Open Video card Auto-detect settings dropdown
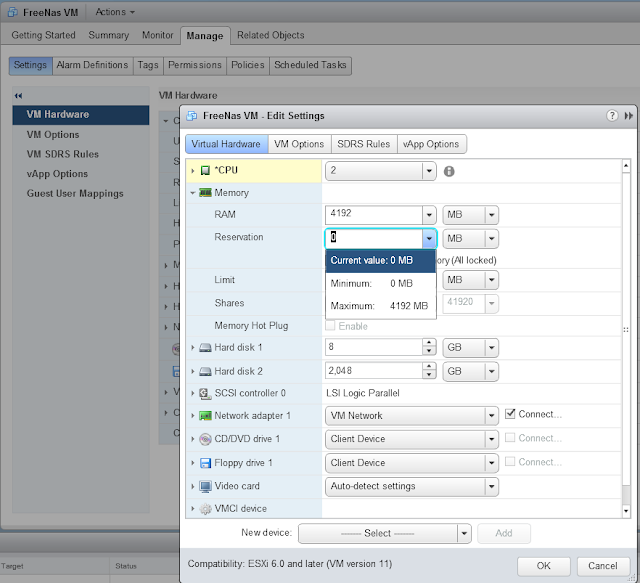The height and width of the screenshot is (583, 640). (x=412, y=486)
